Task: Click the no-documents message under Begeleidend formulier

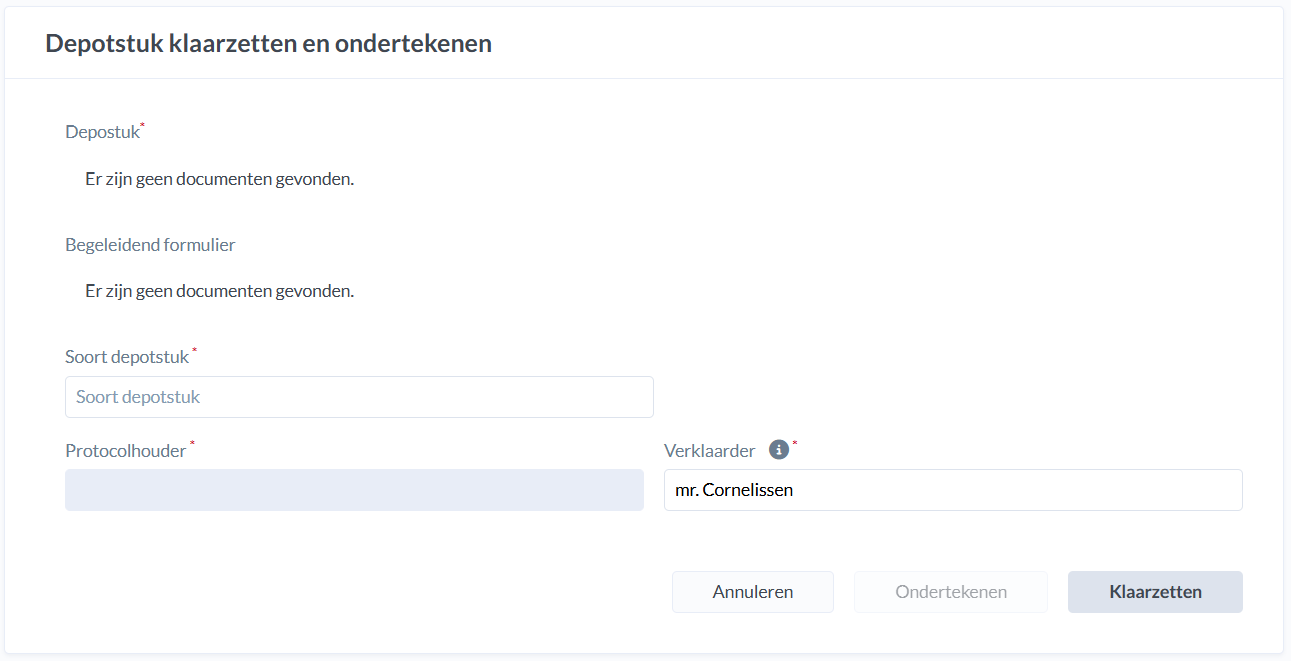Action: (220, 292)
